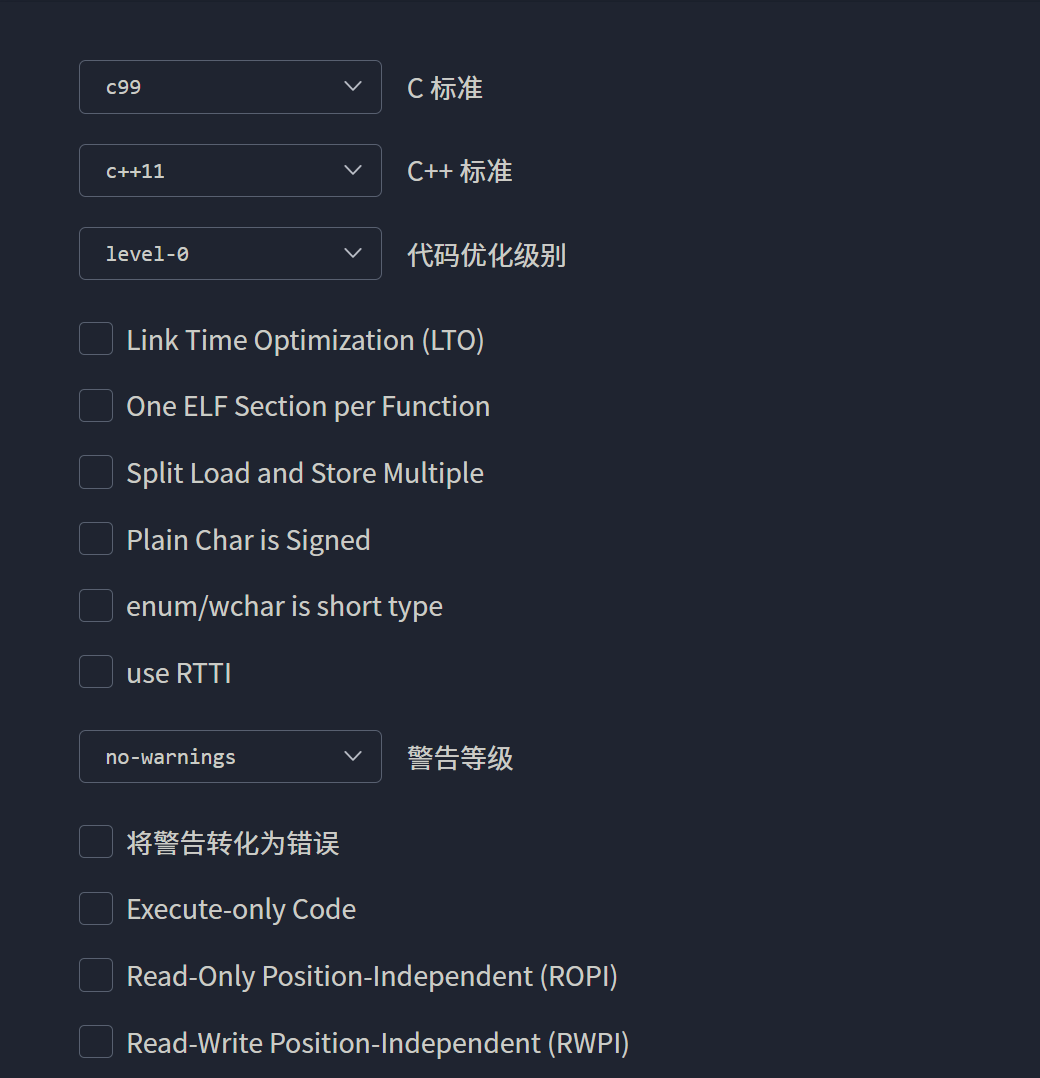Enable Execute-only Code checkbox
This screenshot has height=1078, width=1040.
pos(96,909)
